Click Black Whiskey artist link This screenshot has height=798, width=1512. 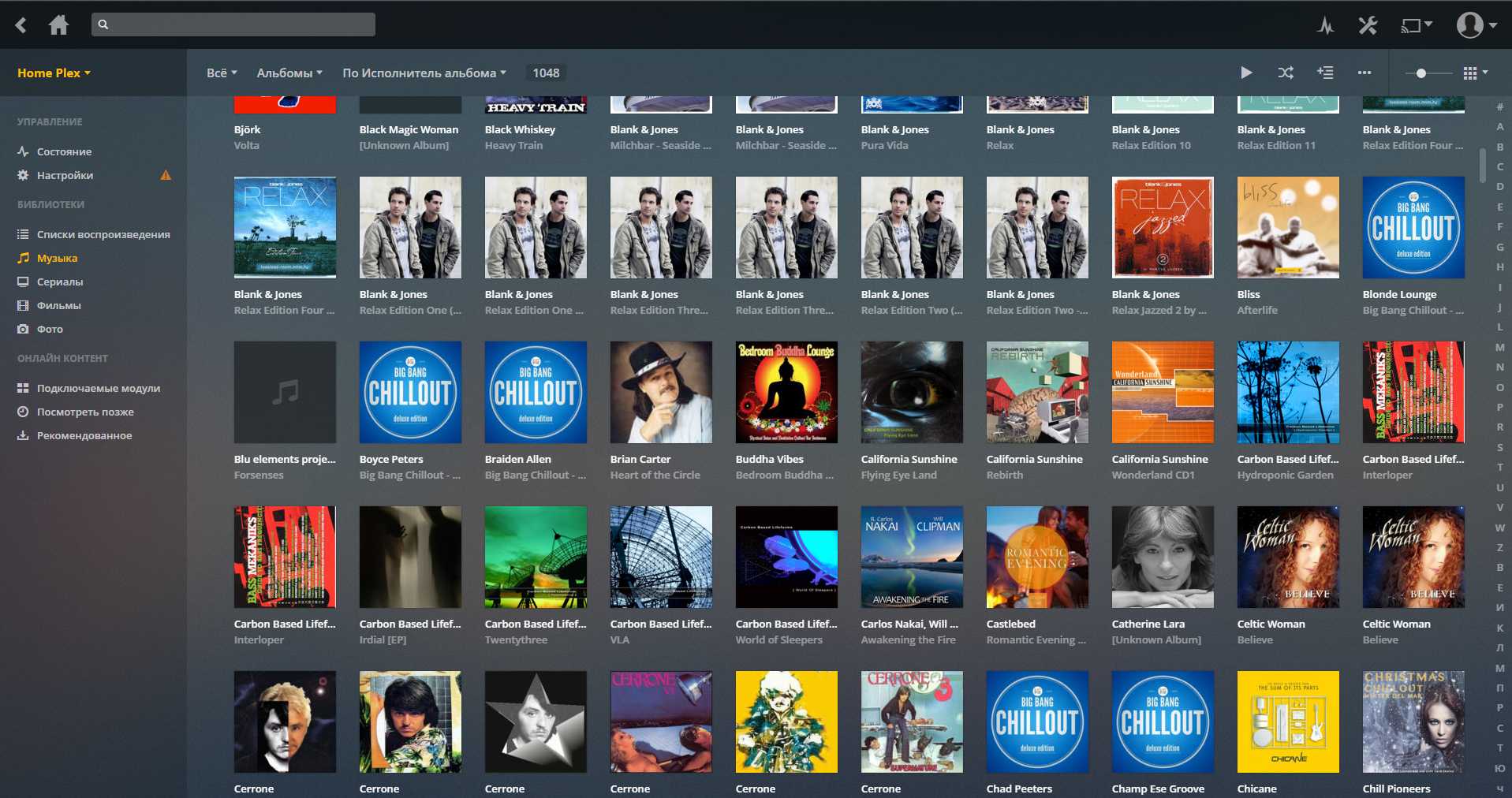point(520,129)
